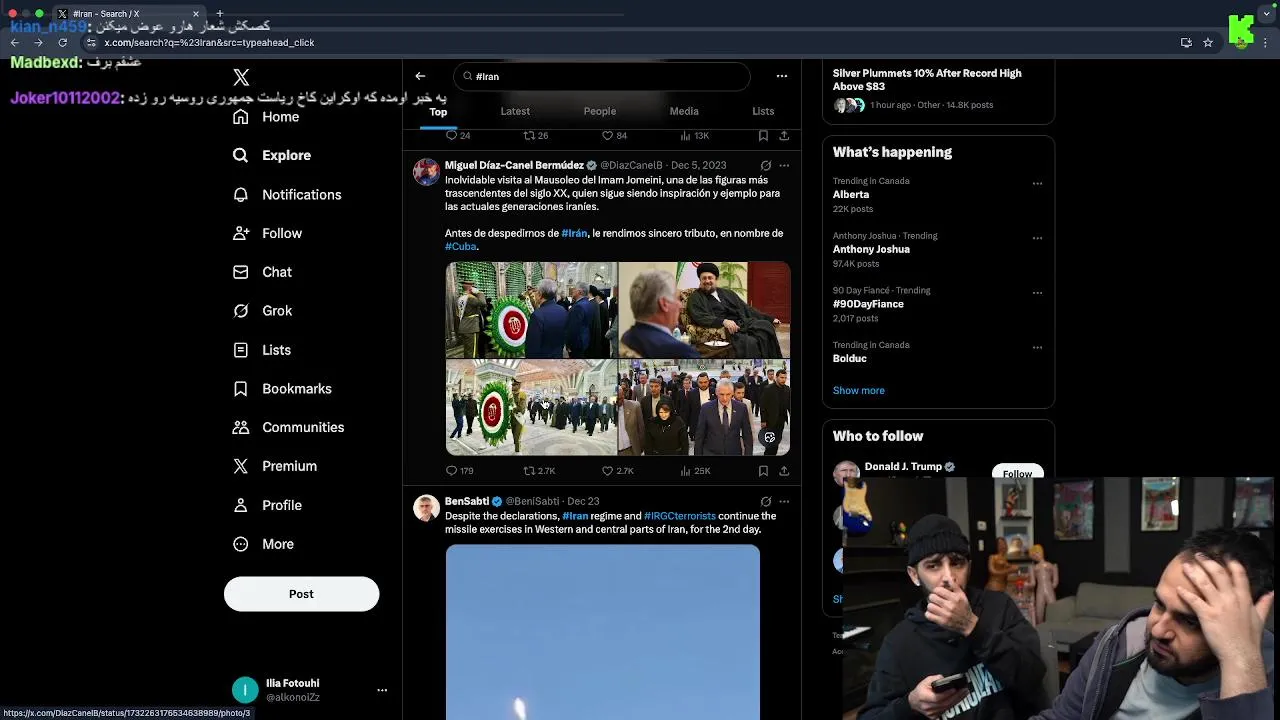
Task: Open Anthony Joshua trending topic
Action: 871,249
